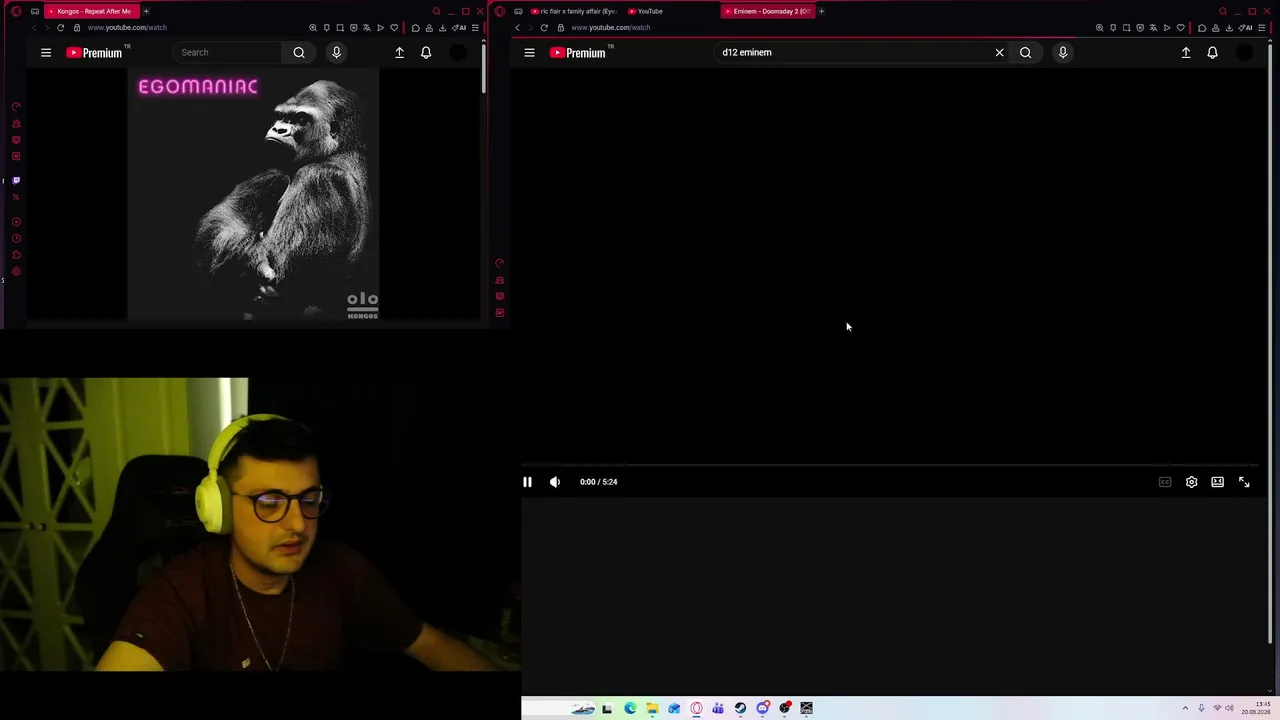
Task: Open AI assistant in right browser toolbar
Action: coord(1245,28)
